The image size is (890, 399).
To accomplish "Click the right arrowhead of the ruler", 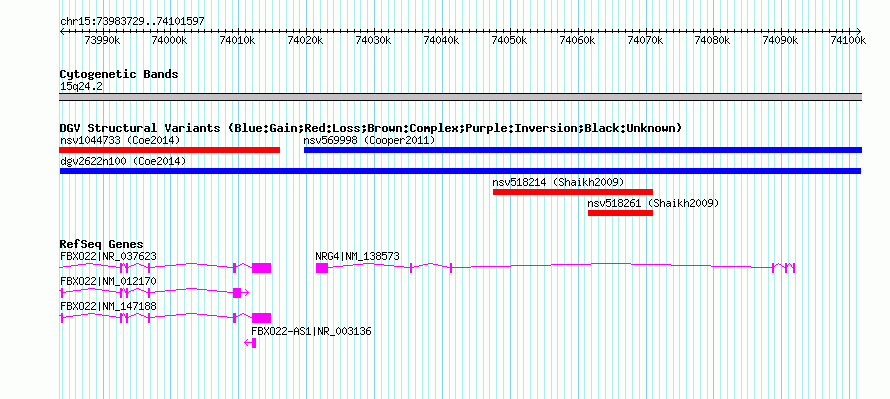I will point(859,31).
